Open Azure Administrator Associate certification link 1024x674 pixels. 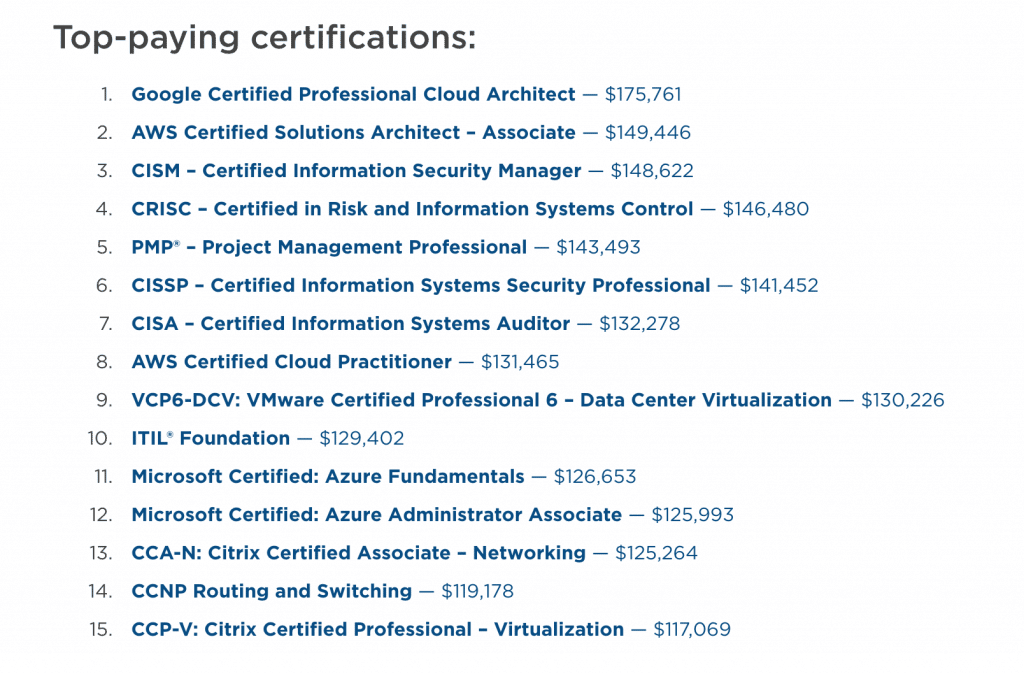[x=377, y=515]
